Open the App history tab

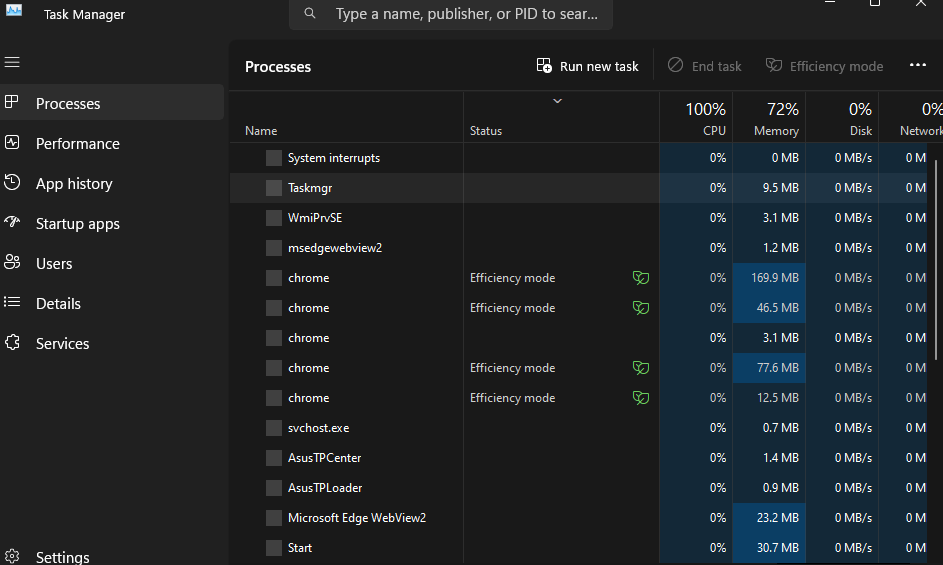[x=74, y=184]
